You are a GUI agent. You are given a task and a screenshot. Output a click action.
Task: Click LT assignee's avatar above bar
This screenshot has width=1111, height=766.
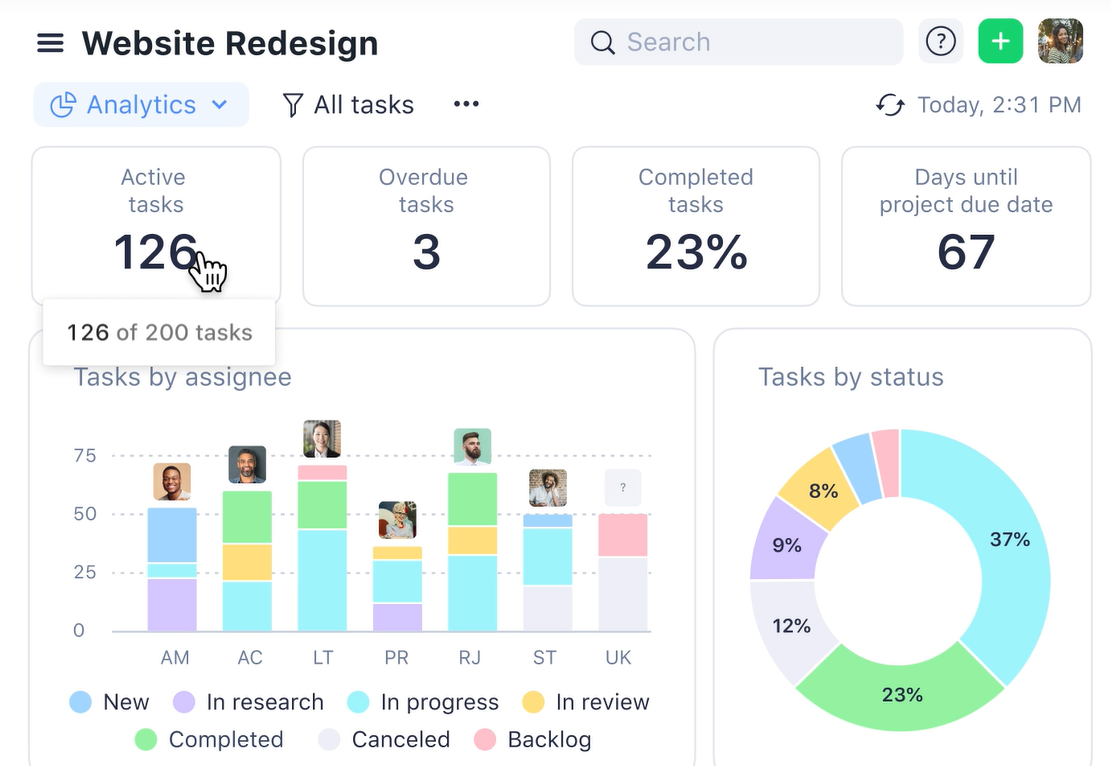click(322, 439)
